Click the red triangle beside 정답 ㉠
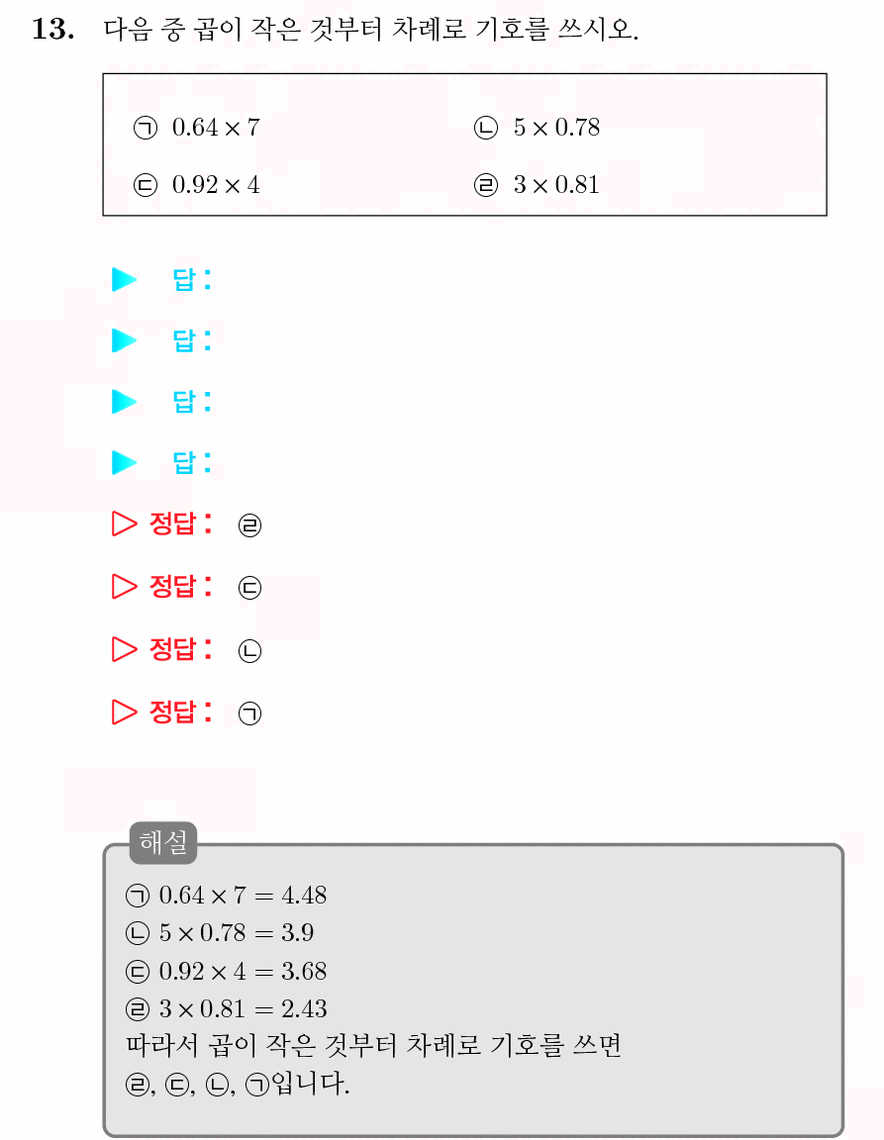884x1140 pixels. tap(124, 712)
